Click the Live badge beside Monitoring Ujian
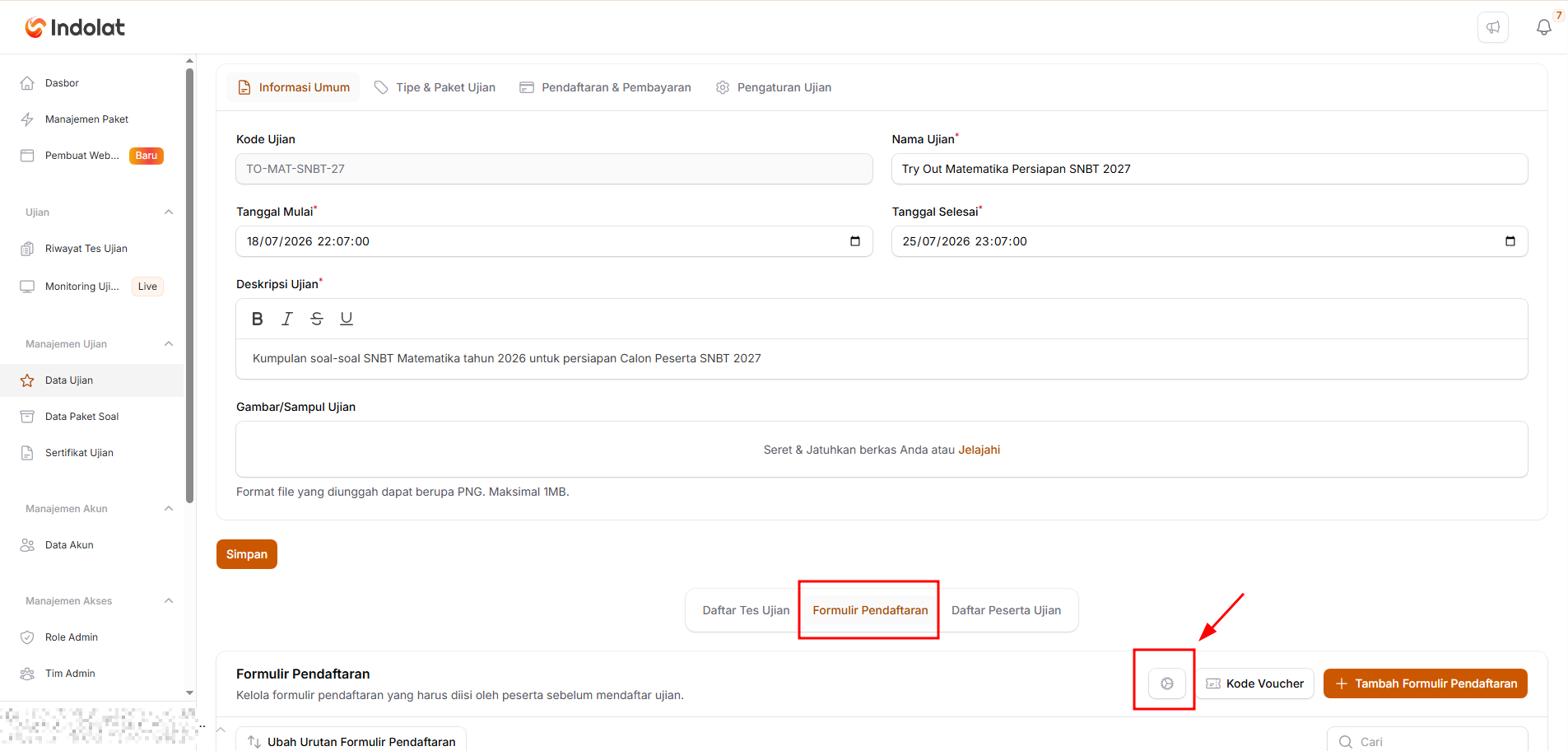Image resolution: width=1568 pixels, height=751 pixels. coord(147,287)
